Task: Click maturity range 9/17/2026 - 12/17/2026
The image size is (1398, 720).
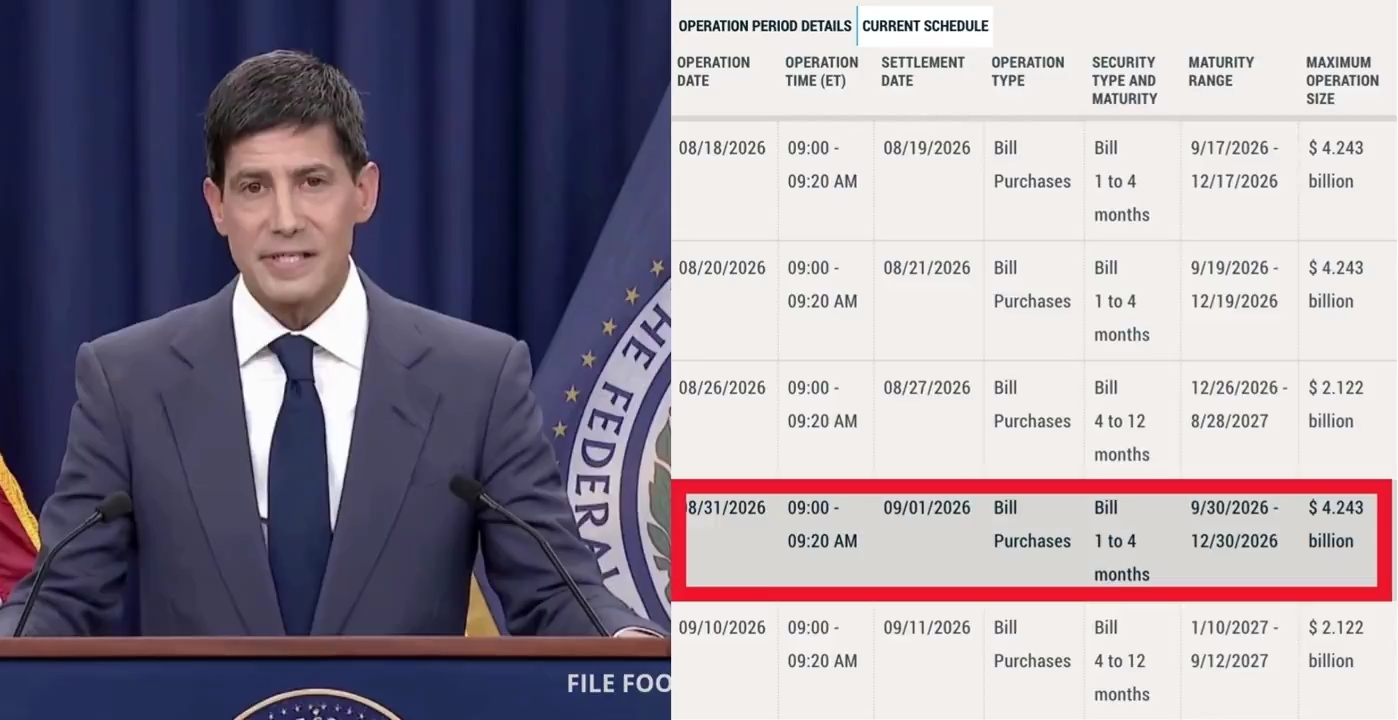Action: pyautogui.click(x=1234, y=165)
